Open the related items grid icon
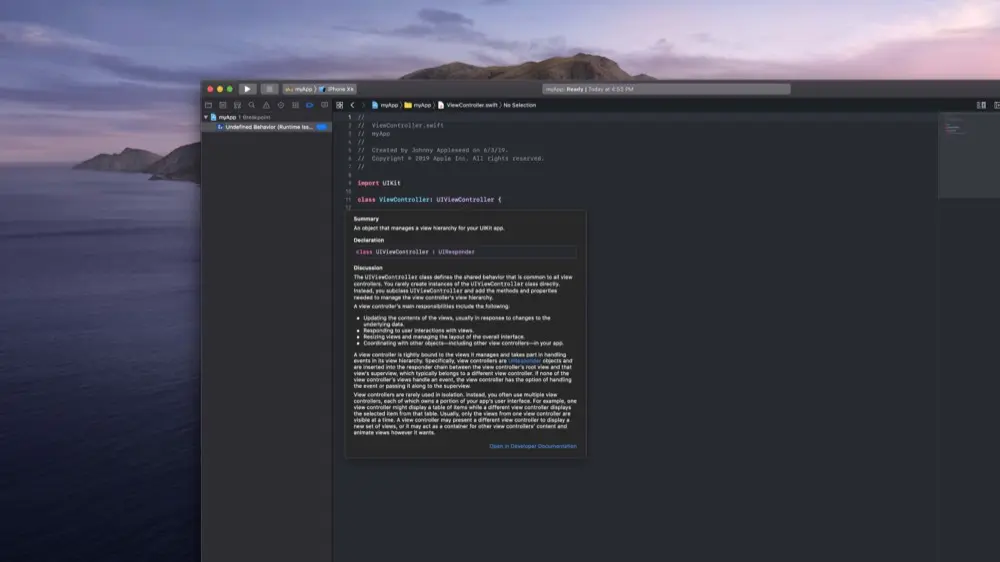This screenshot has height=562, width=1000. (340, 105)
